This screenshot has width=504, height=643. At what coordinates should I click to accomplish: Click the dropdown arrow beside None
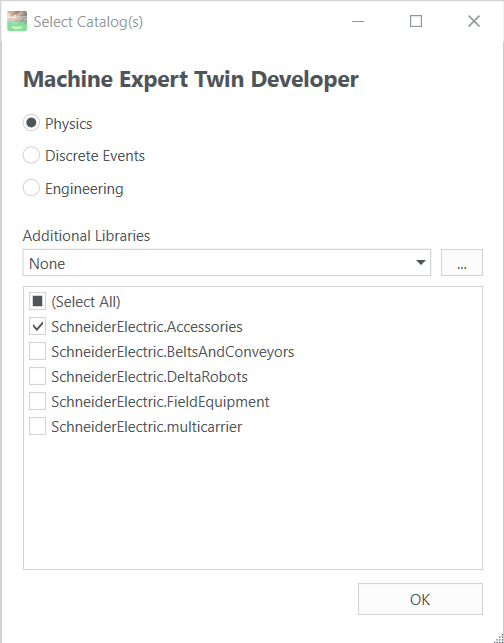tap(420, 262)
